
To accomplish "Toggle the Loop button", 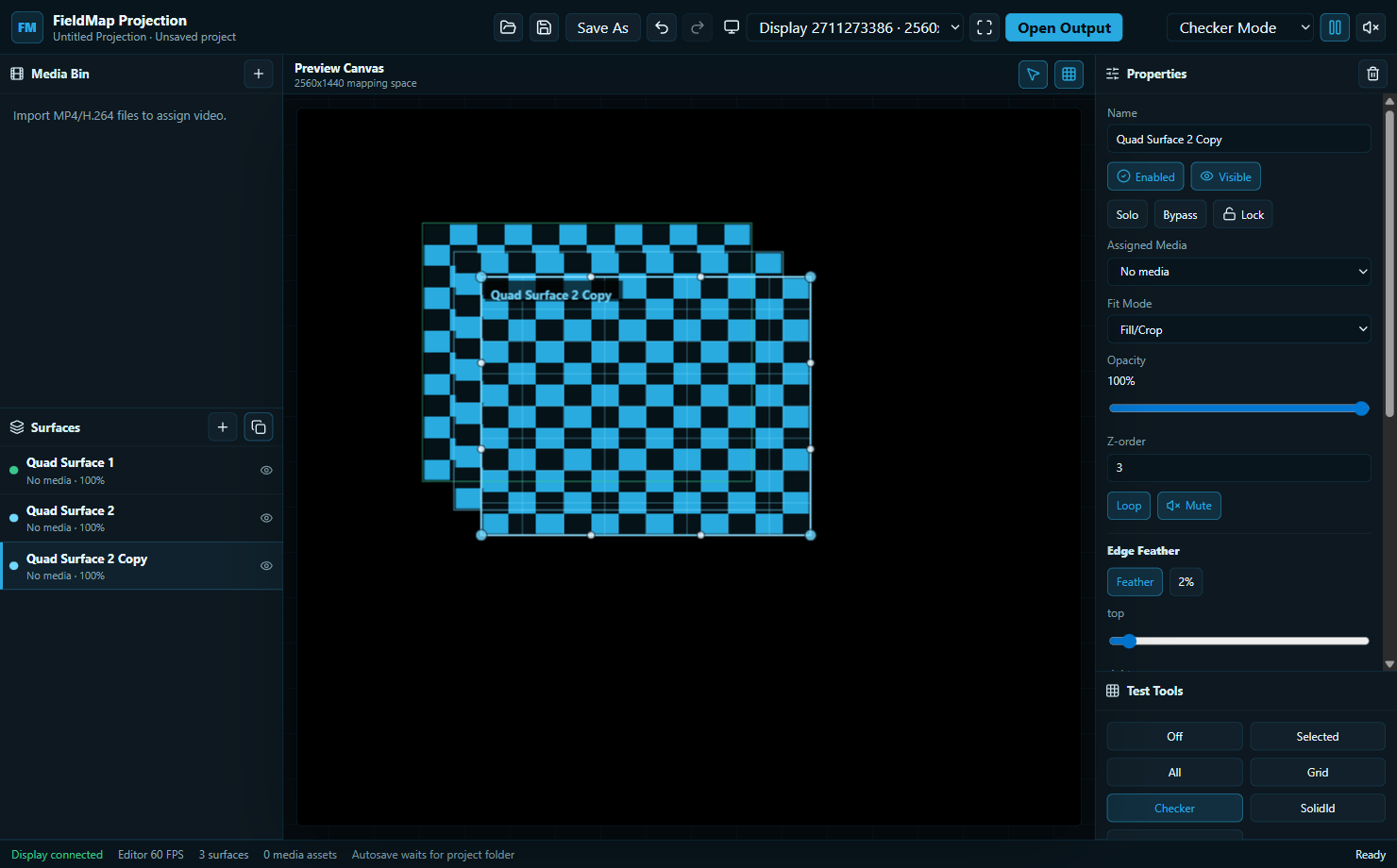I will 1129,506.
